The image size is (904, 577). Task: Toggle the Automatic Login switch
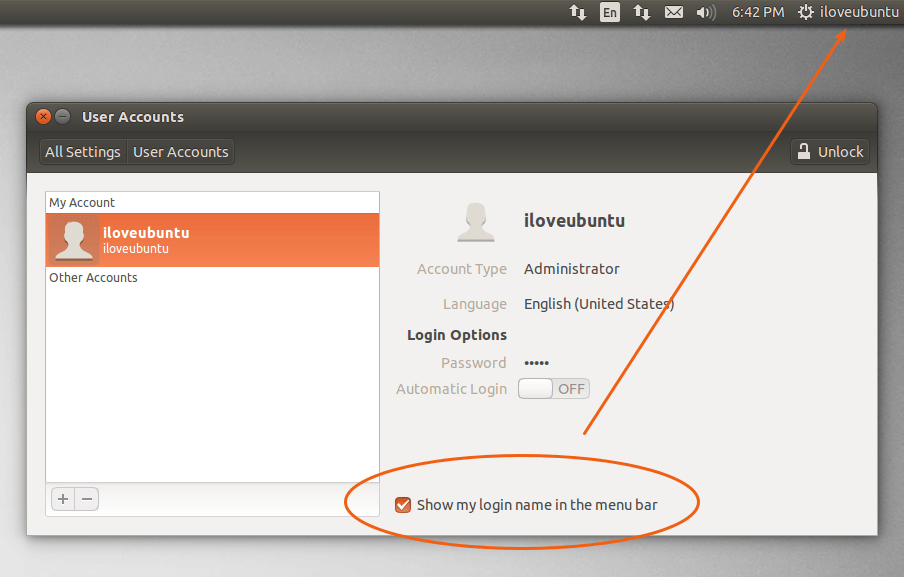click(554, 389)
